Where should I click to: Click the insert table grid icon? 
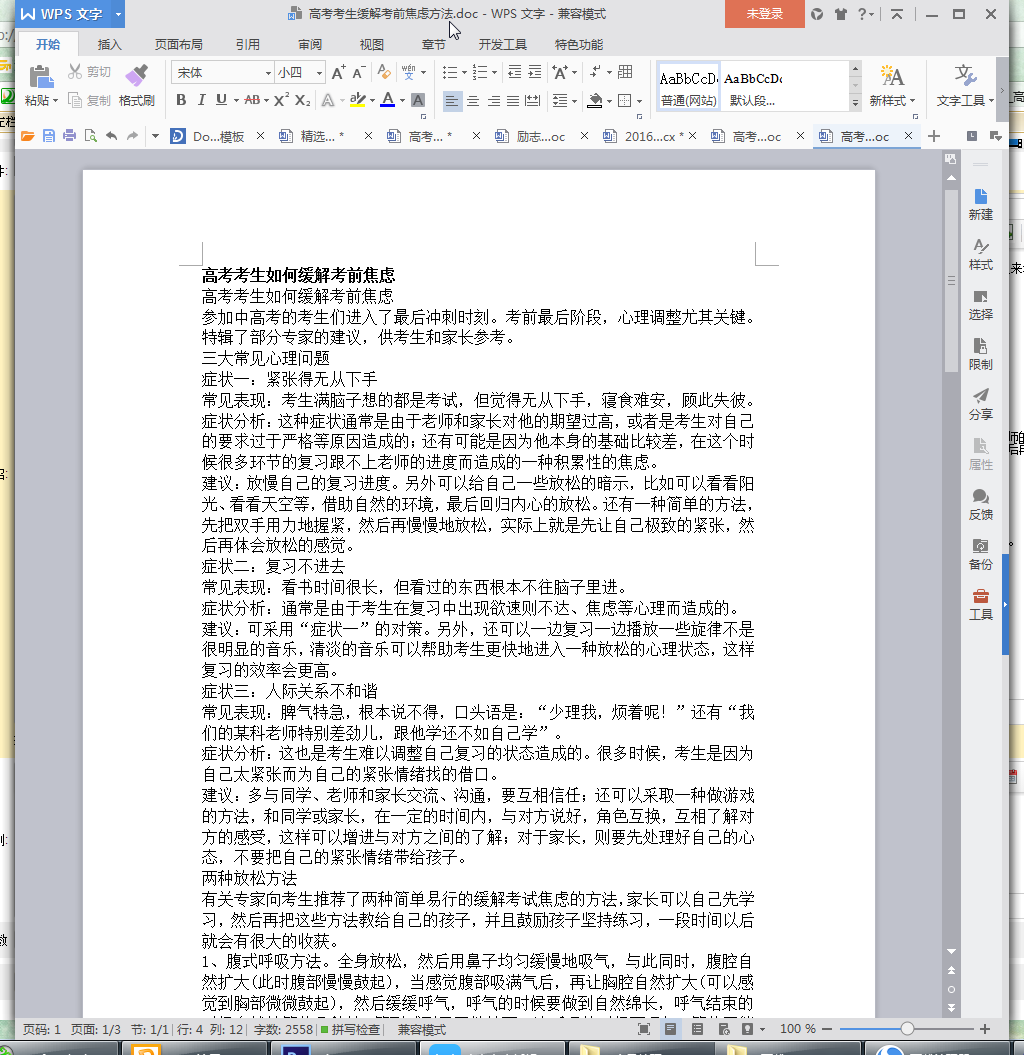point(625,72)
